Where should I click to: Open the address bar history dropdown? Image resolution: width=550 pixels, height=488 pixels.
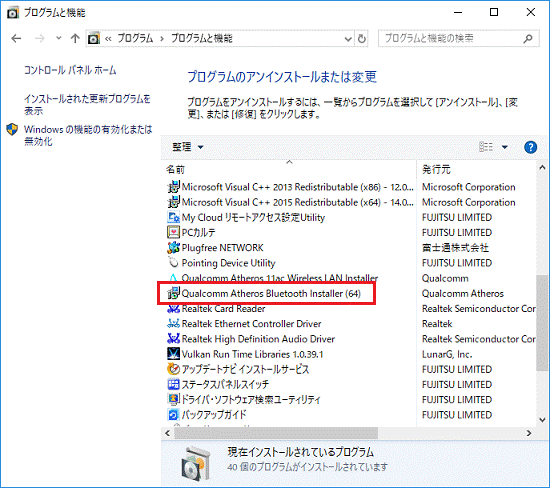point(348,39)
